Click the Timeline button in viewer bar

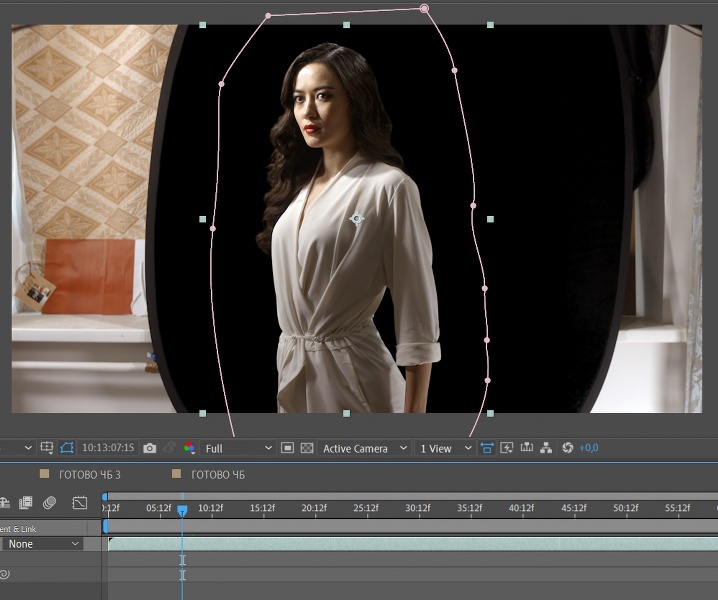(x=526, y=448)
